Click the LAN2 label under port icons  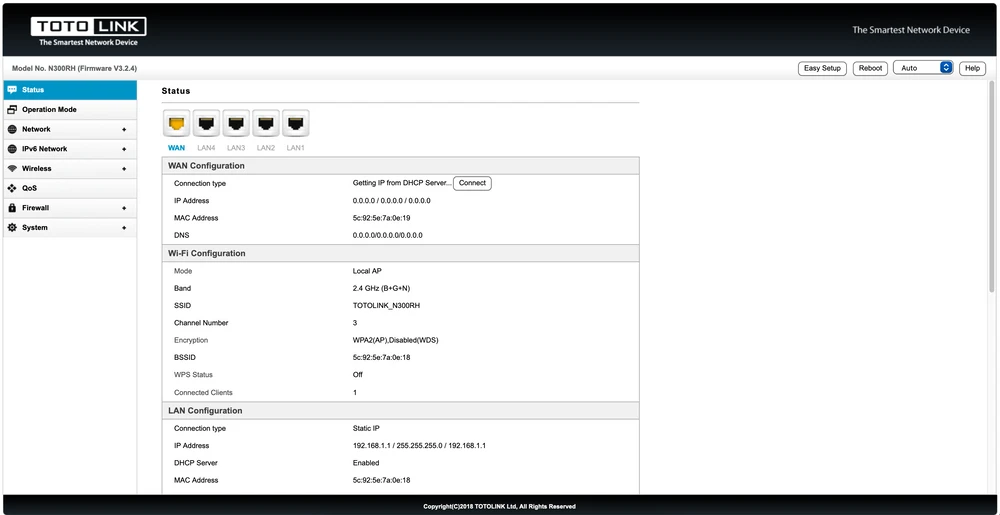[x=266, y=148]
